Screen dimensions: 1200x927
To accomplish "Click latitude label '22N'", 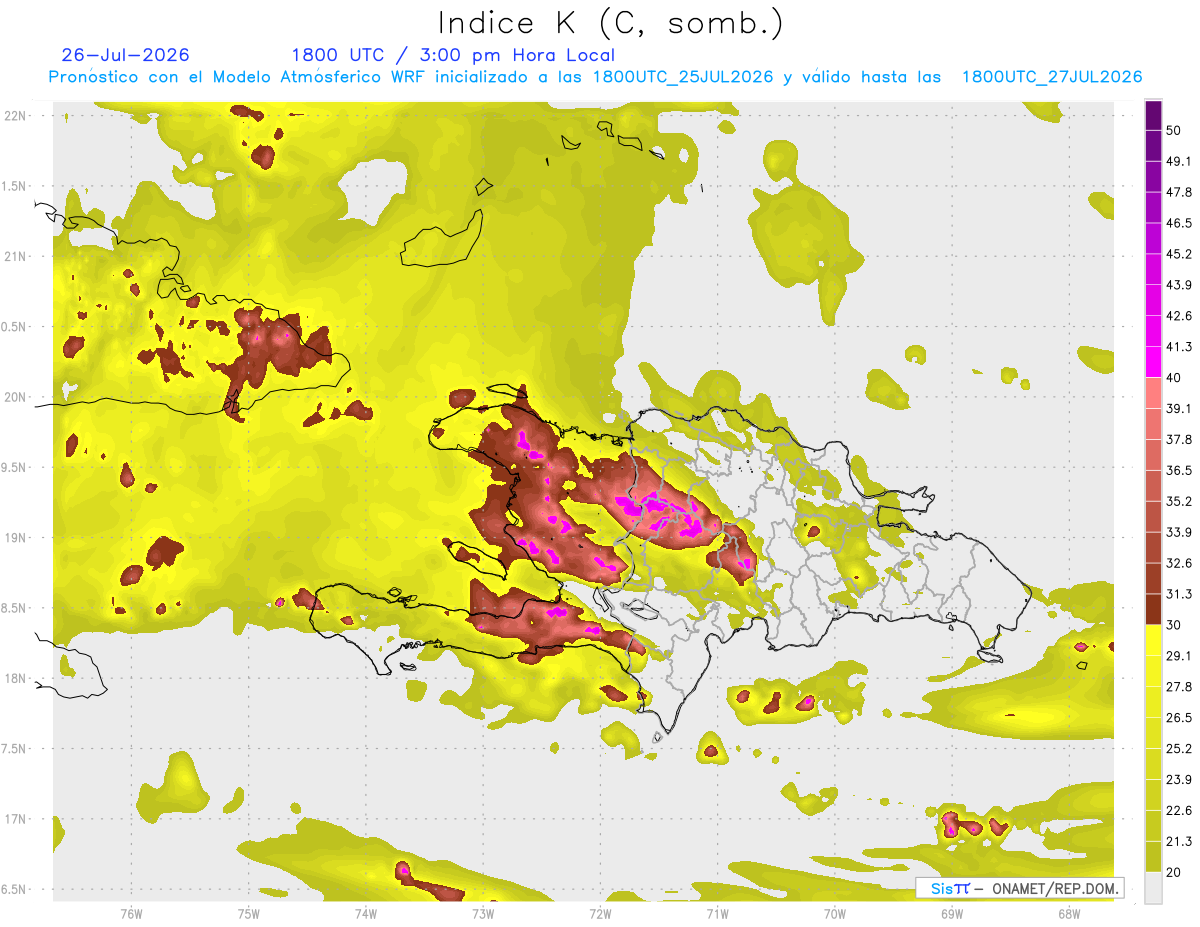I will (x=17, y=115).
